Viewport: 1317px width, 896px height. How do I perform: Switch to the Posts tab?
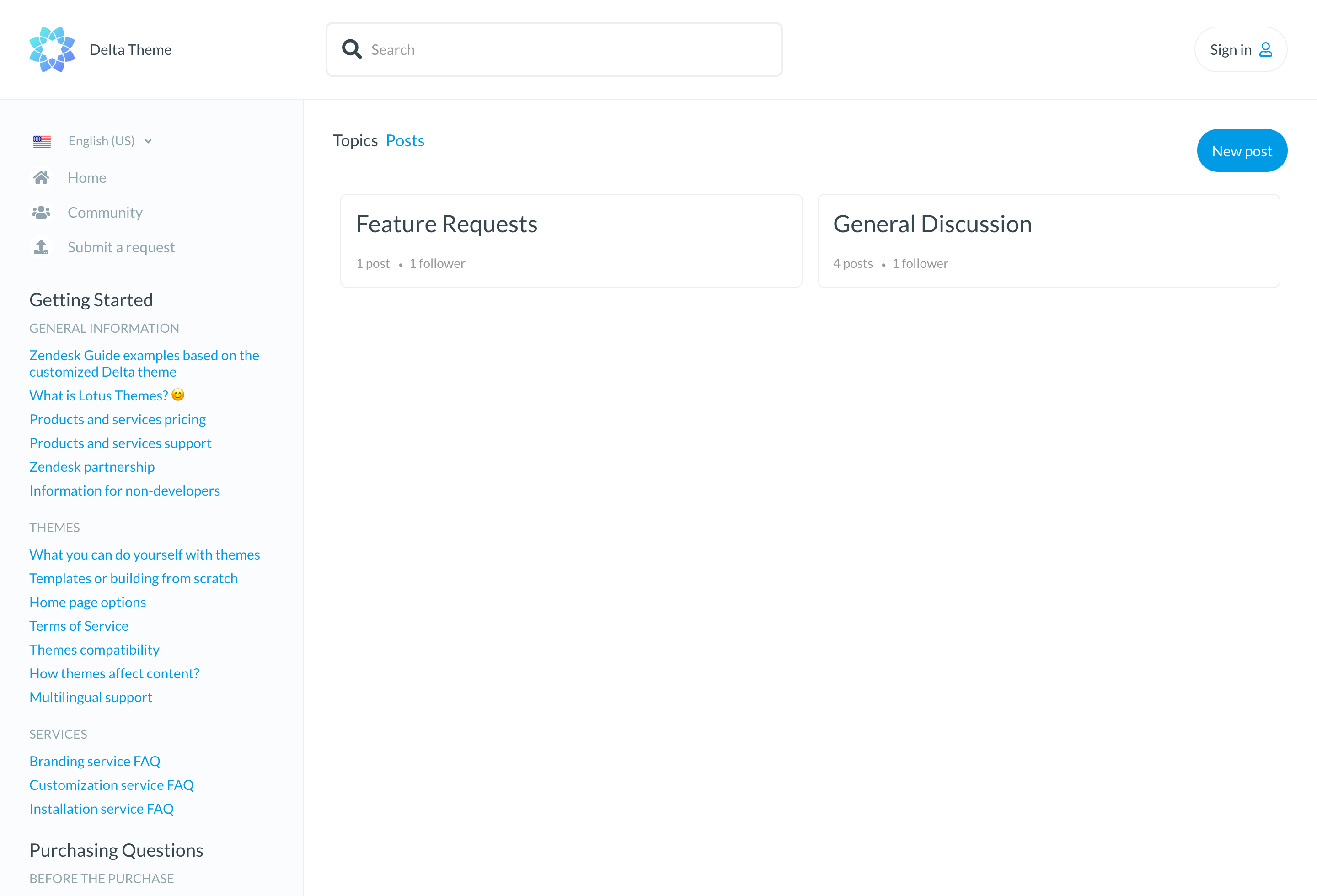[405, 140]
